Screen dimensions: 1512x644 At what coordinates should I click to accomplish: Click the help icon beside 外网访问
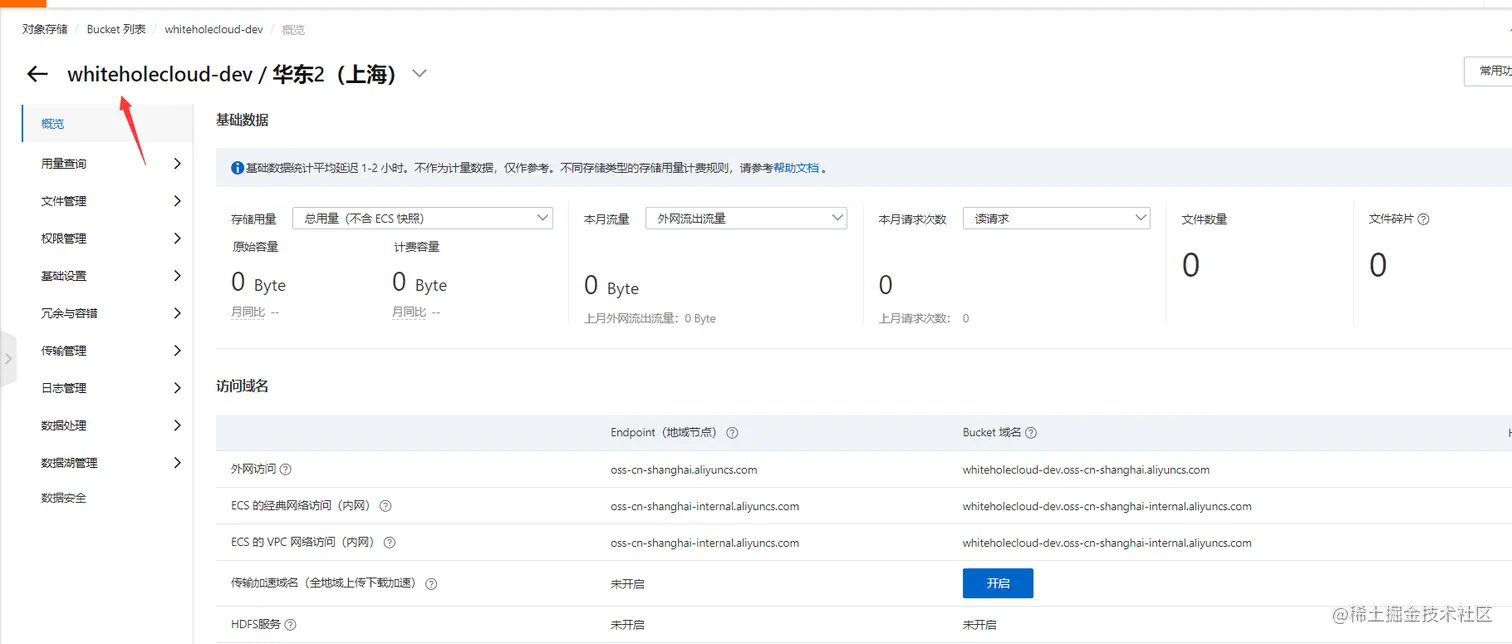(x=285, y=469)
